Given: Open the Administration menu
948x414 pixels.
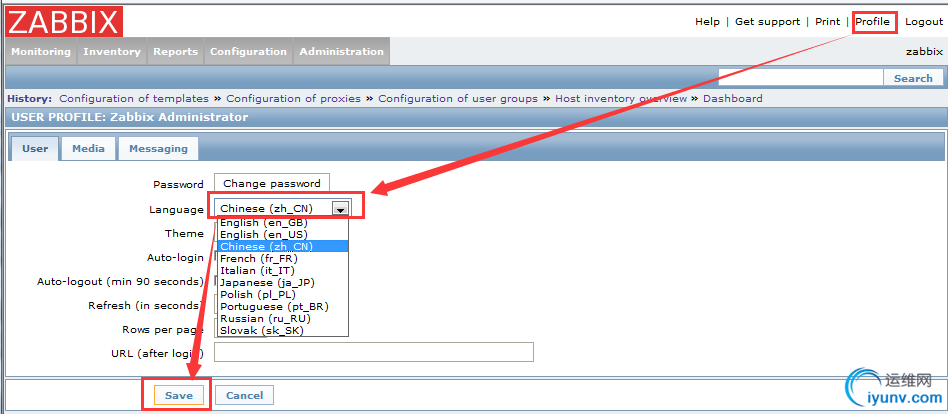Looking at the screenshot, I should click(342, 51).
